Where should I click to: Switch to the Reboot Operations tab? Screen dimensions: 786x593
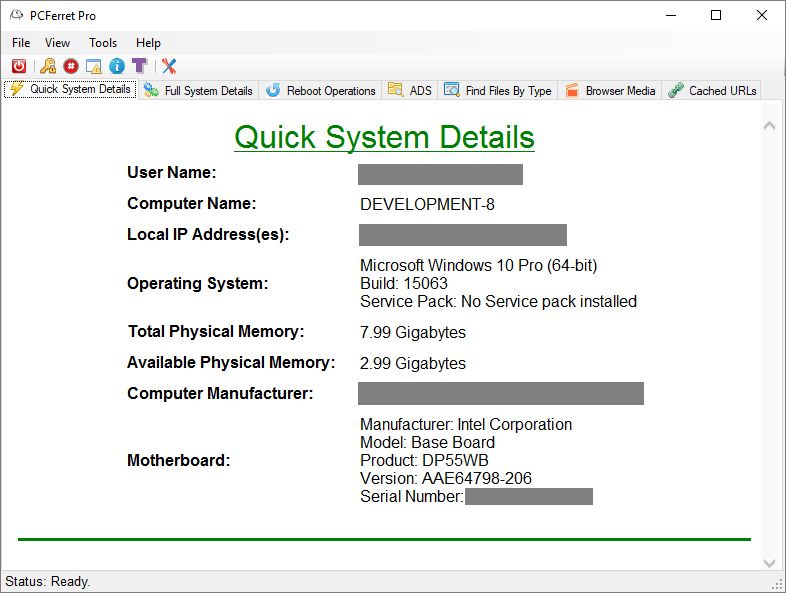coord(321,91)
